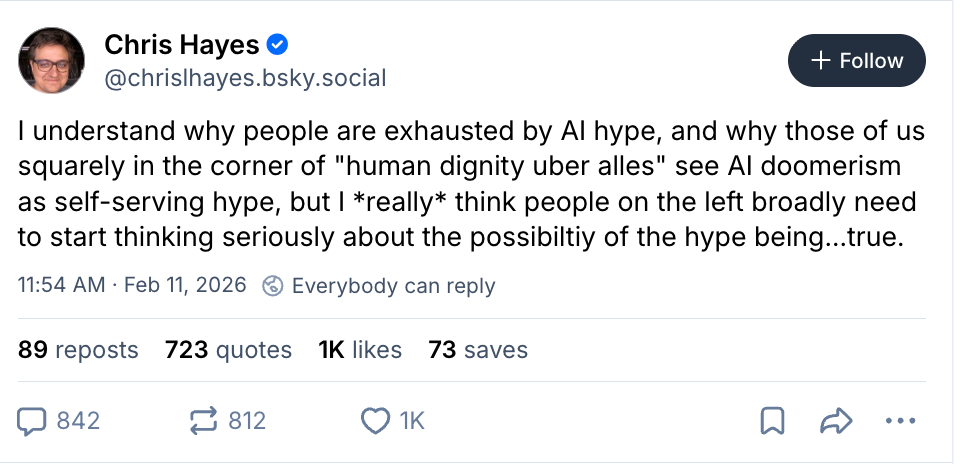The image size is (964, 464).
Task: View the 89 reposts list
Action: point(78,350)
